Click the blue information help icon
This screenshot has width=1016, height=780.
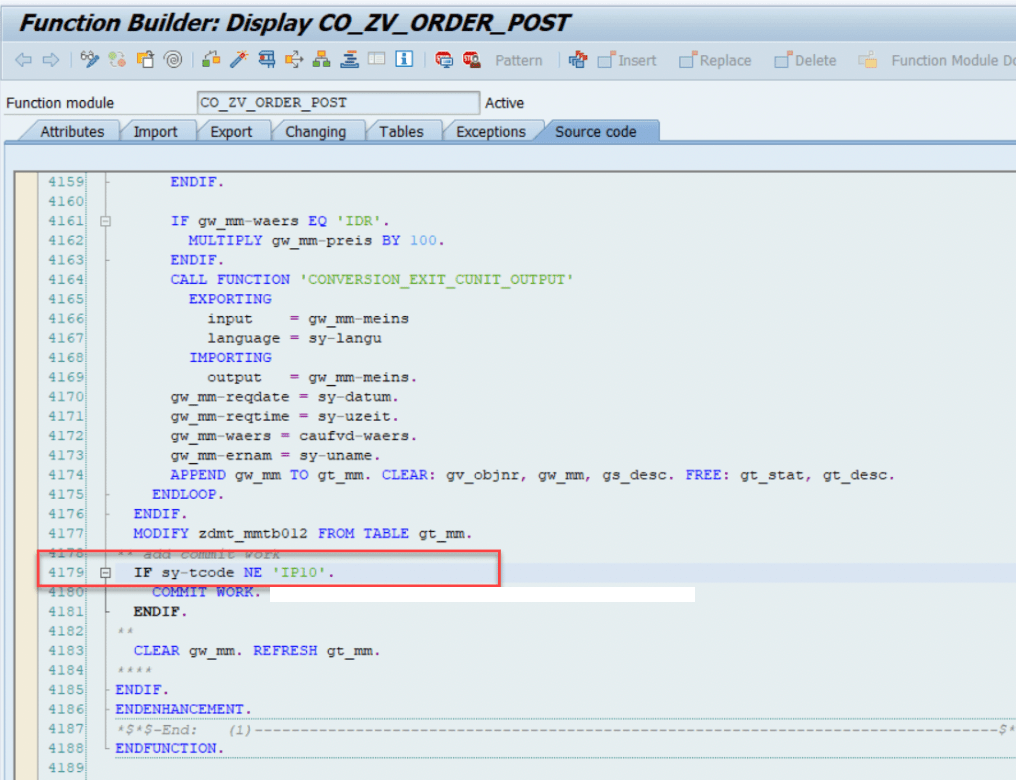click(x=404, y=60)
